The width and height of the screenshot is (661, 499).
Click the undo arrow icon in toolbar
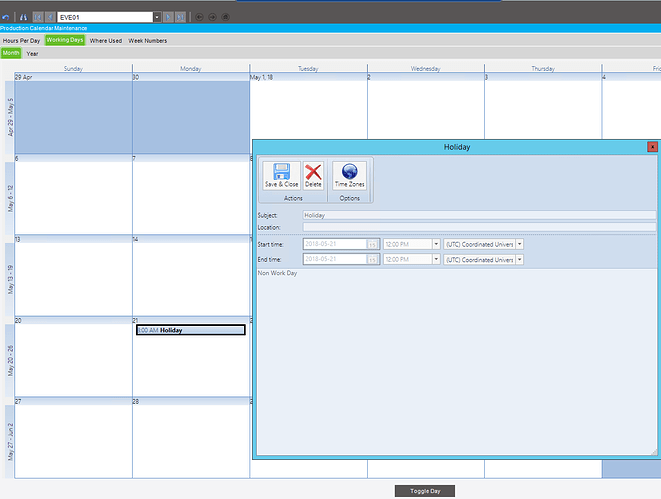point(5,17)
